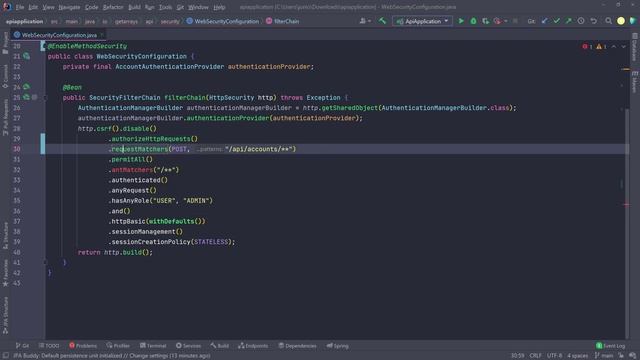Click the filterChain breadcrumb

[283, 21]
